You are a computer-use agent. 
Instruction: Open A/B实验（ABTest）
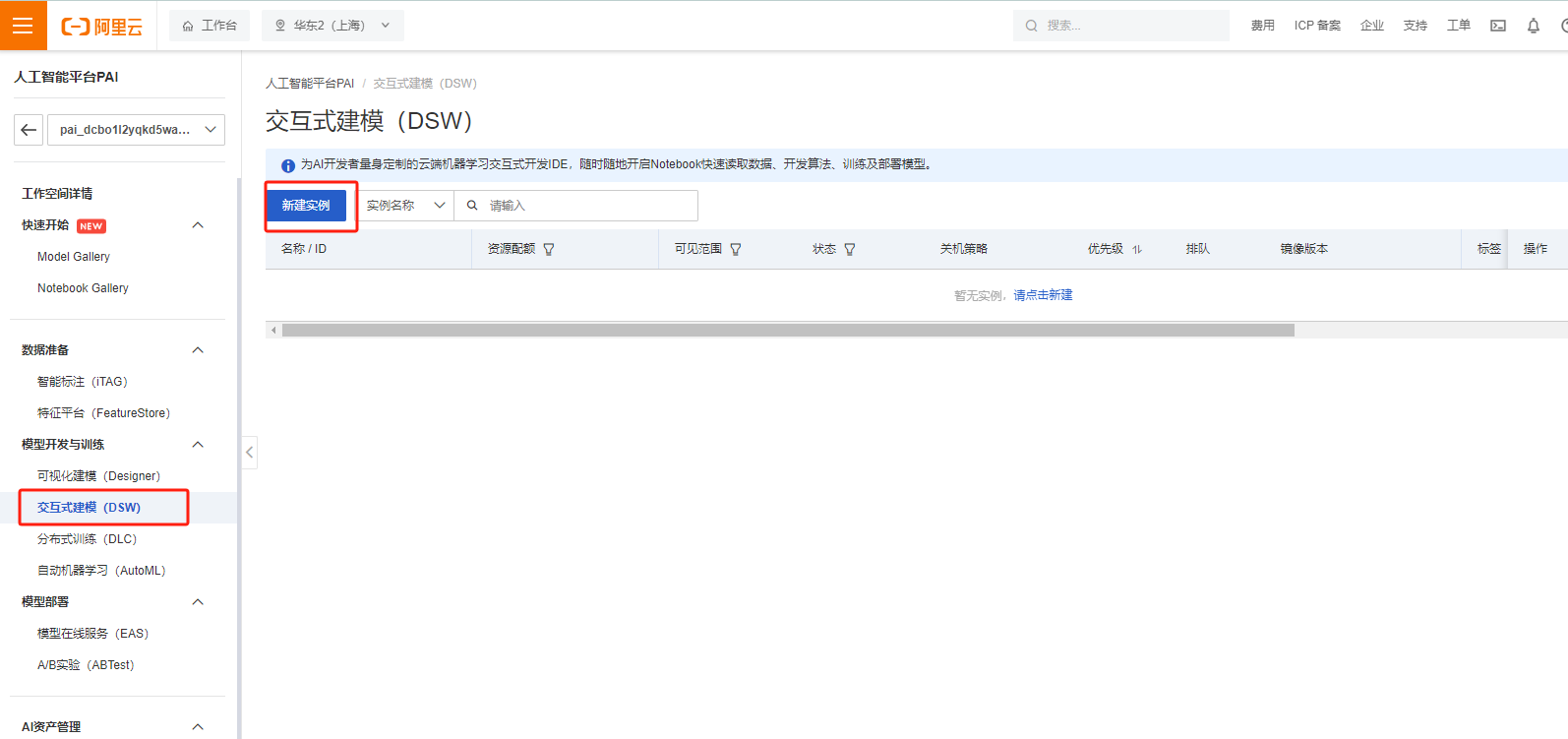86,665
